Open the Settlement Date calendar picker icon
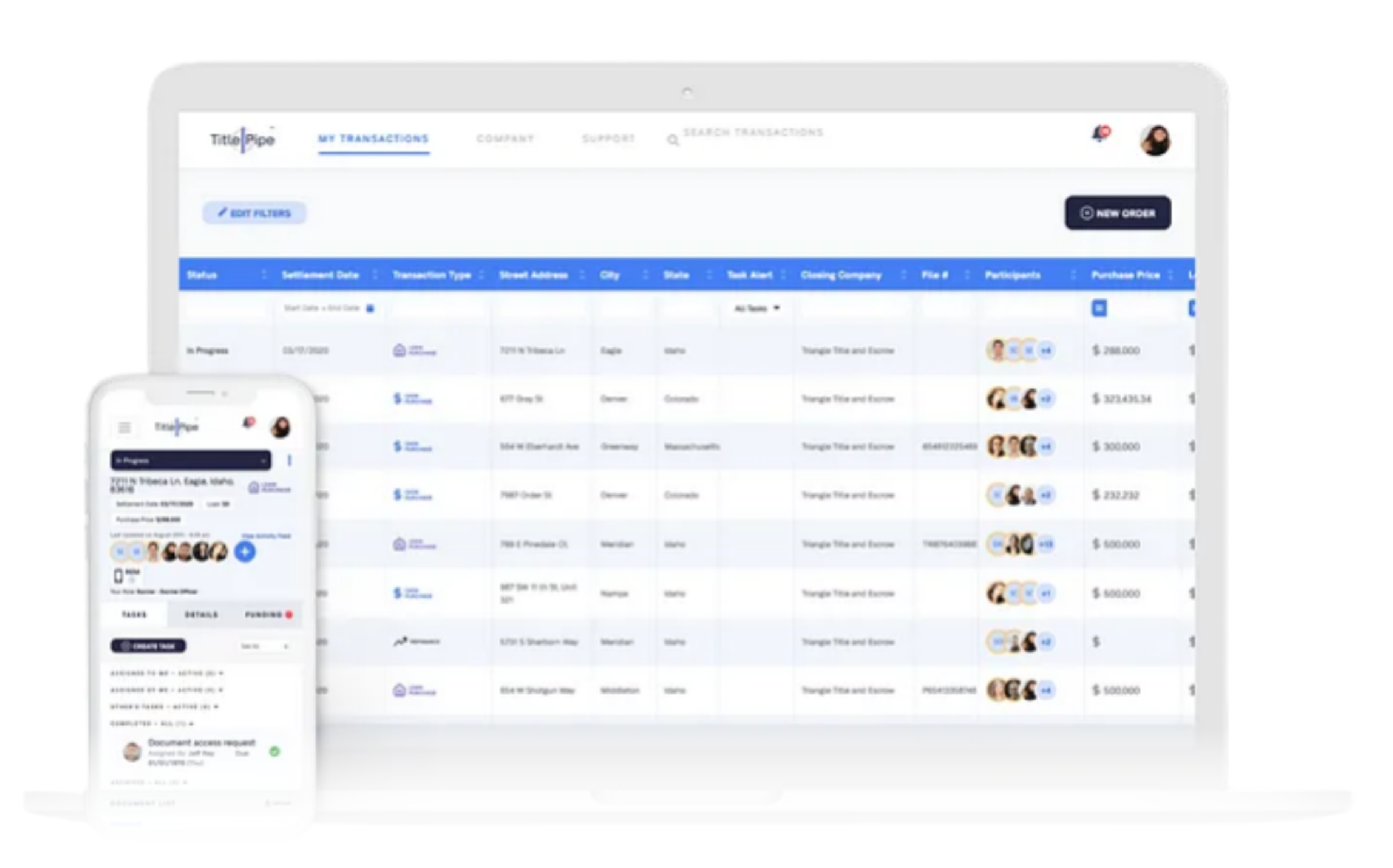 pyautogui.click(x=370, y=309)
